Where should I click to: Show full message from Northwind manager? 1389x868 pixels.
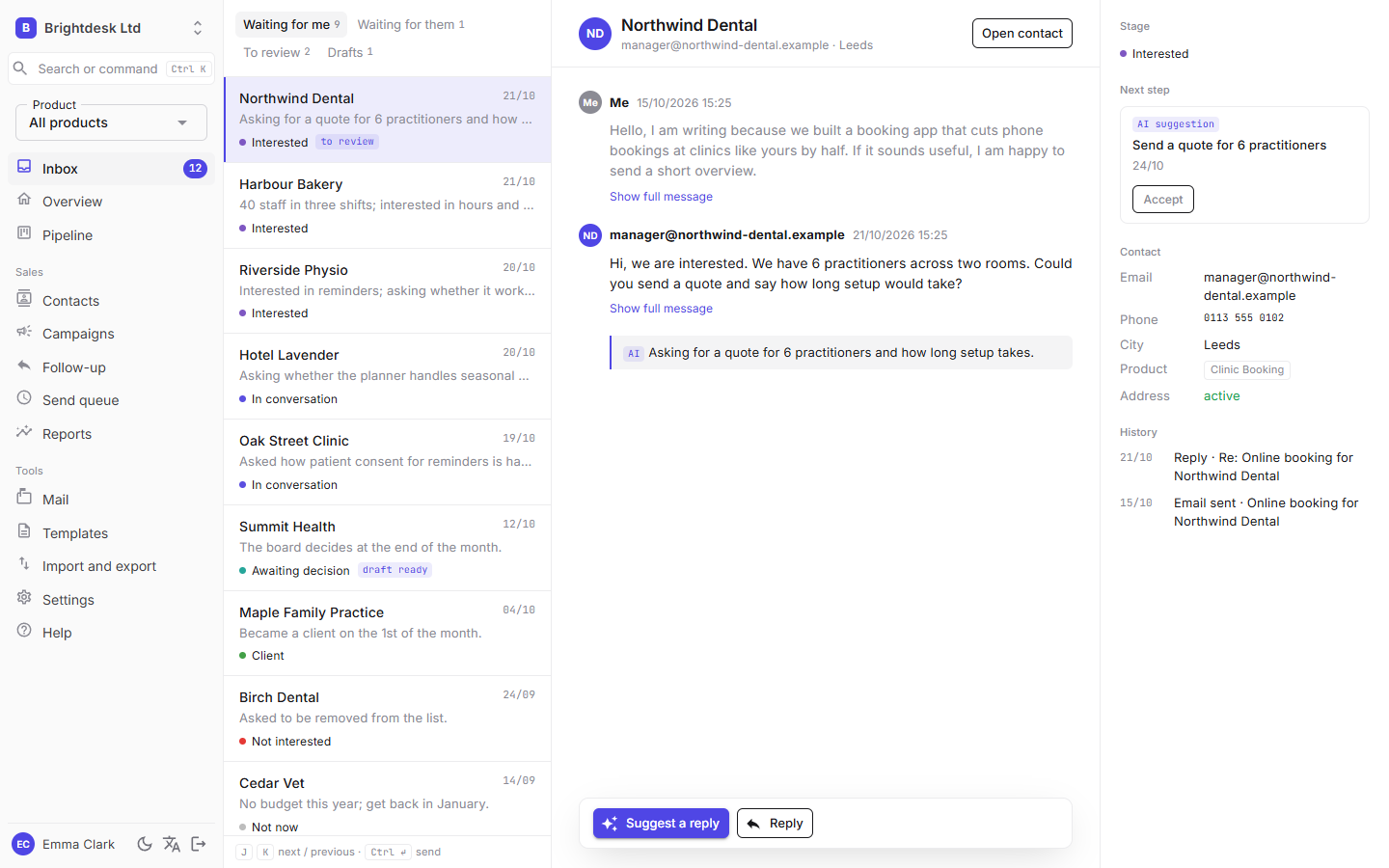pos(661,309)
